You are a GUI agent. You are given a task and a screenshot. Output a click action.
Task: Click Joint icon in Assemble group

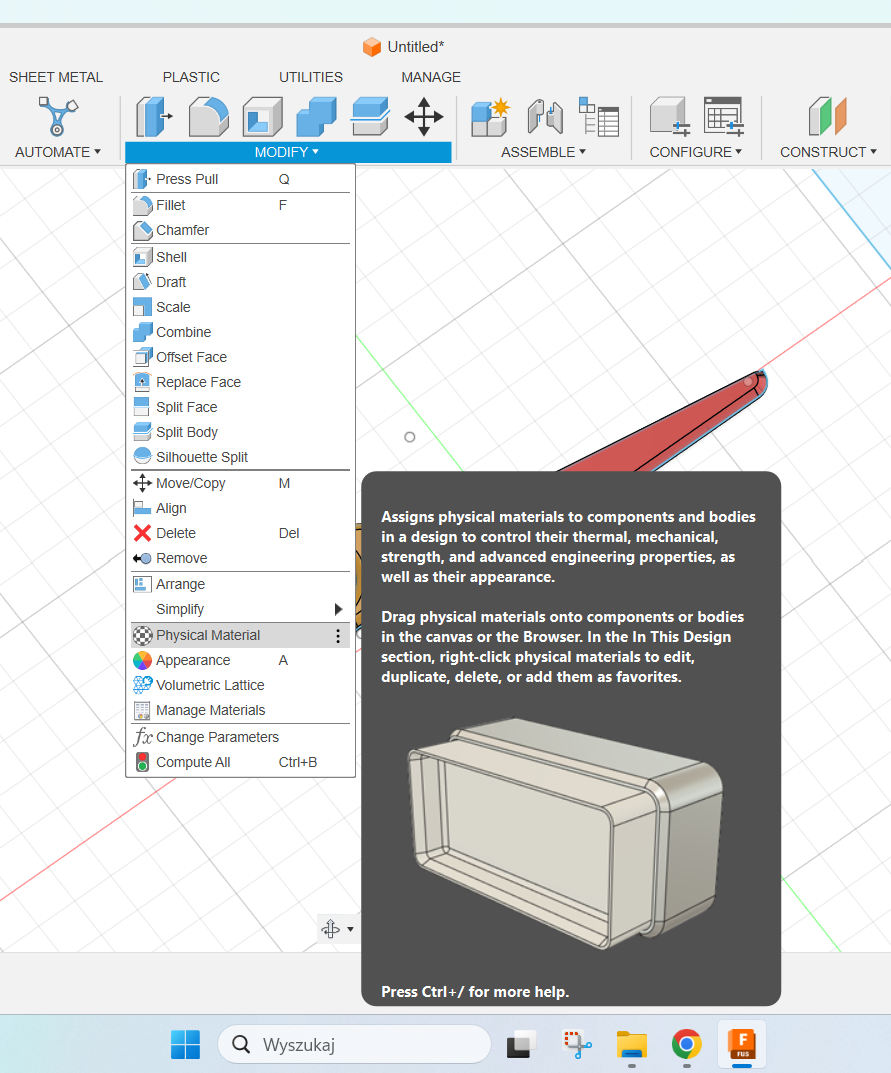click(545, 116)
